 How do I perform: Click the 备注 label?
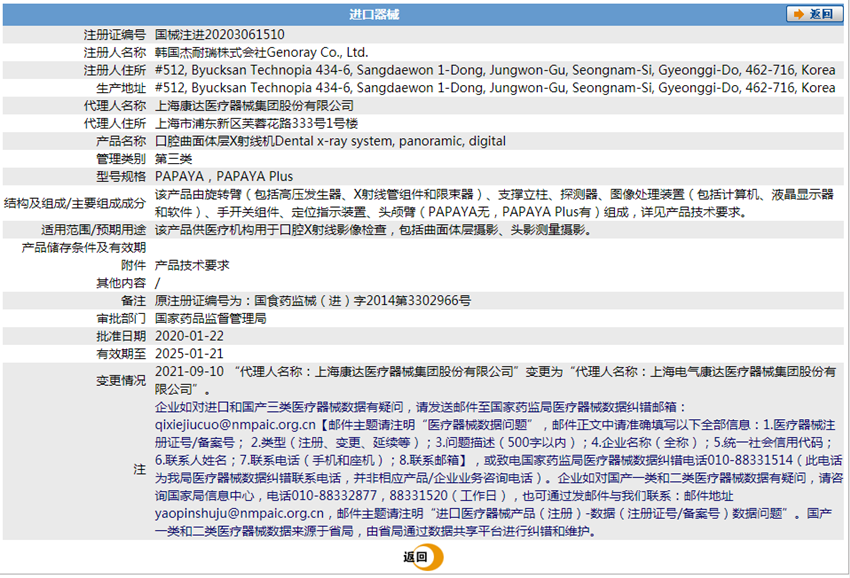point(134,301)
